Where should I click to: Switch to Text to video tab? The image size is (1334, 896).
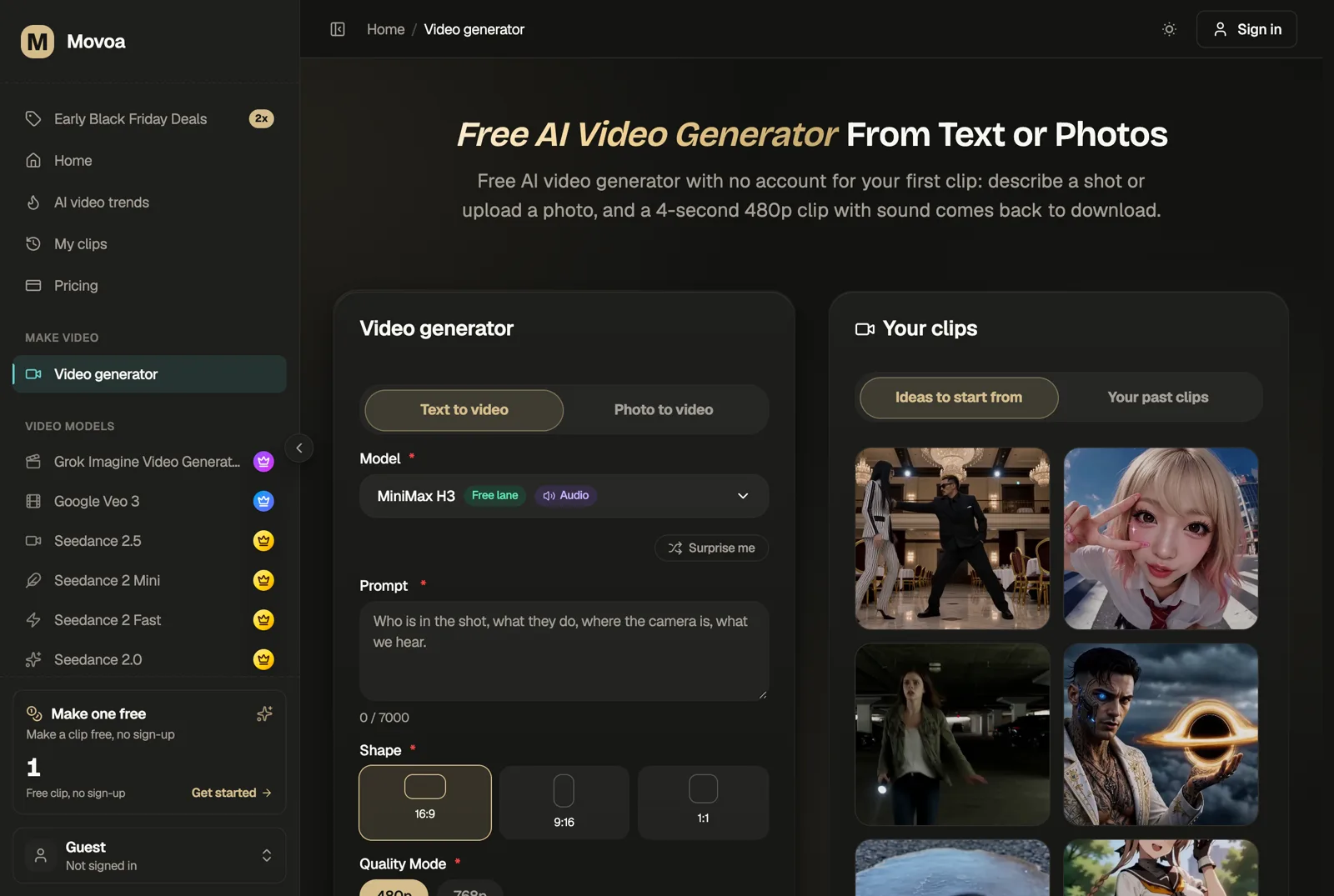click(464, 410)
